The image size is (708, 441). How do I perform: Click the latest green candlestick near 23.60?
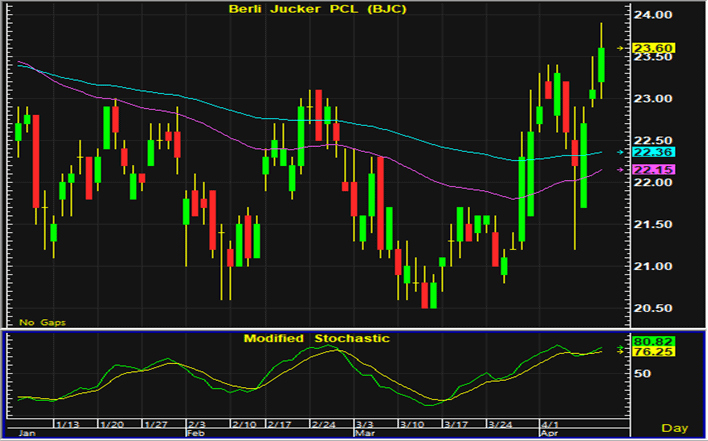pyautogui.click(x=601, y=65)
